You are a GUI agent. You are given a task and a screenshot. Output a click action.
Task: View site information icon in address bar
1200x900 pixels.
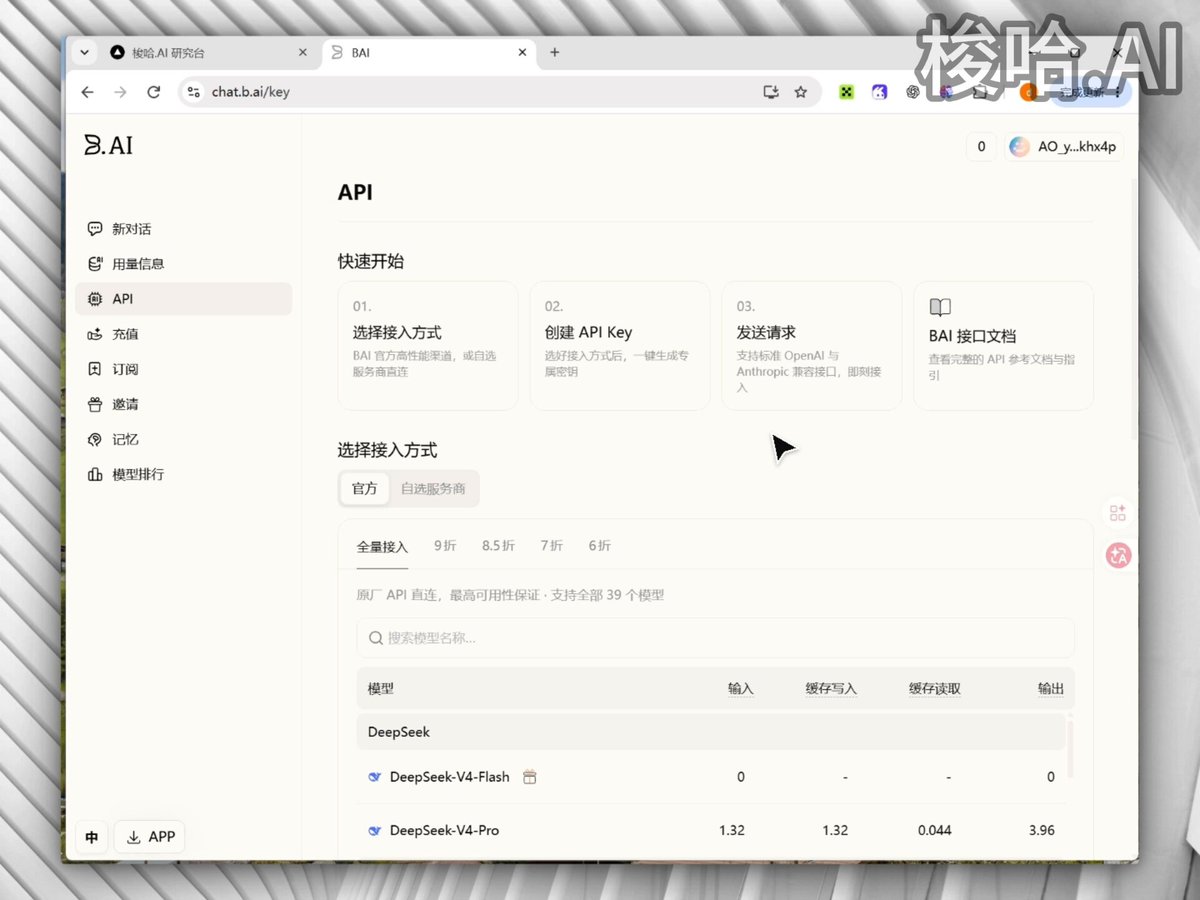(195, 92)
